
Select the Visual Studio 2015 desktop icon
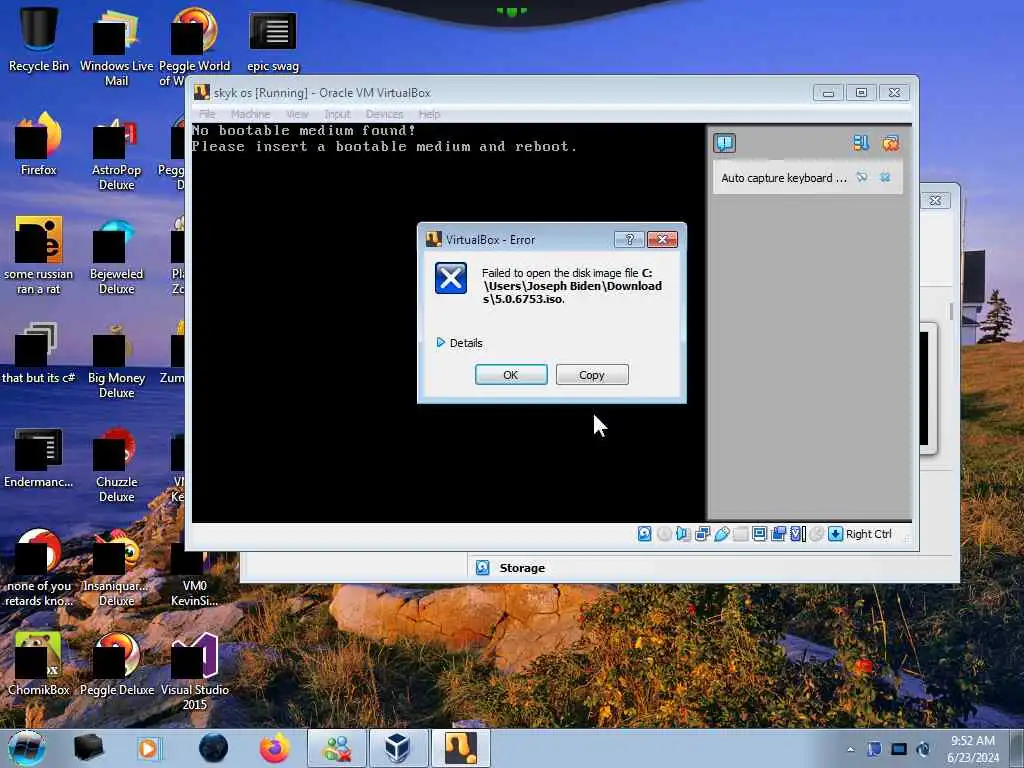click(195, 671)
